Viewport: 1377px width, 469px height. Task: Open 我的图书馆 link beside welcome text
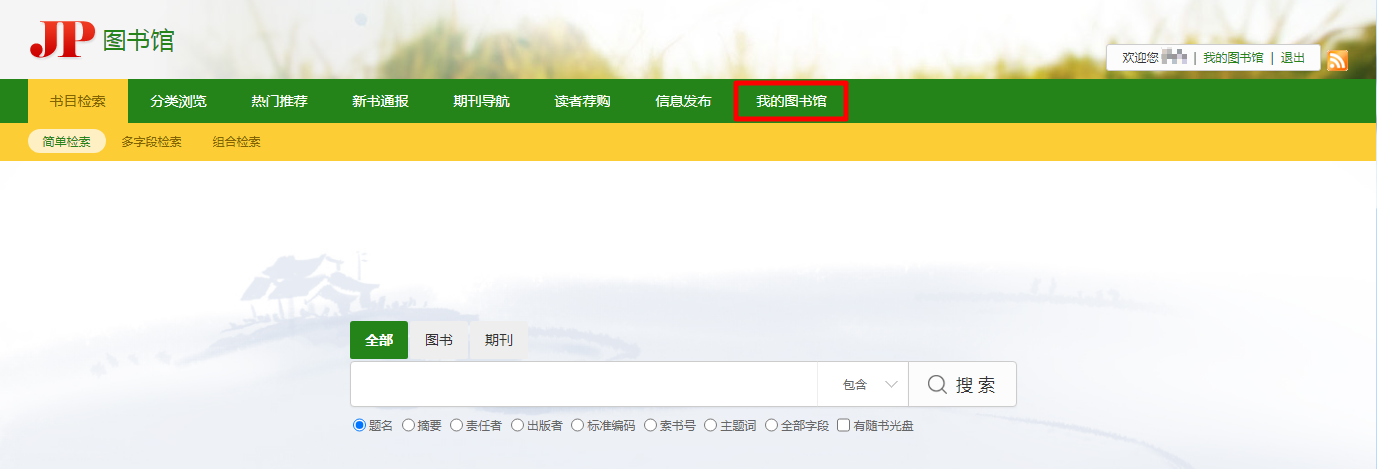pyautogui.click(x=1233, y=58)
